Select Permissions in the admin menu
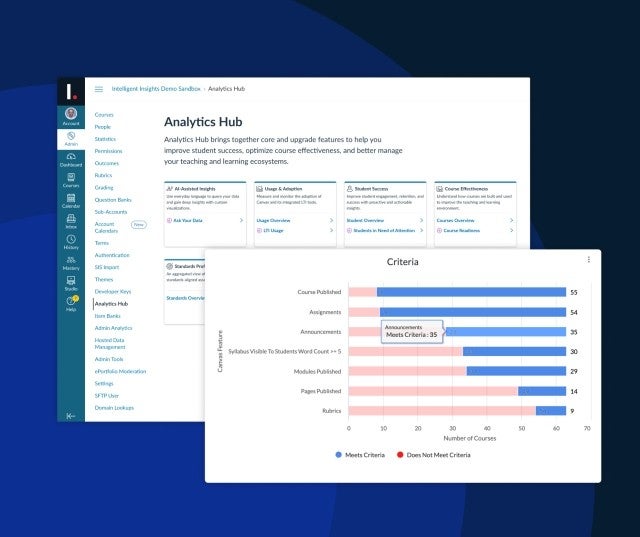Viewport: 640px width, 537px height. pyautogui.click(x=108, y=151)
